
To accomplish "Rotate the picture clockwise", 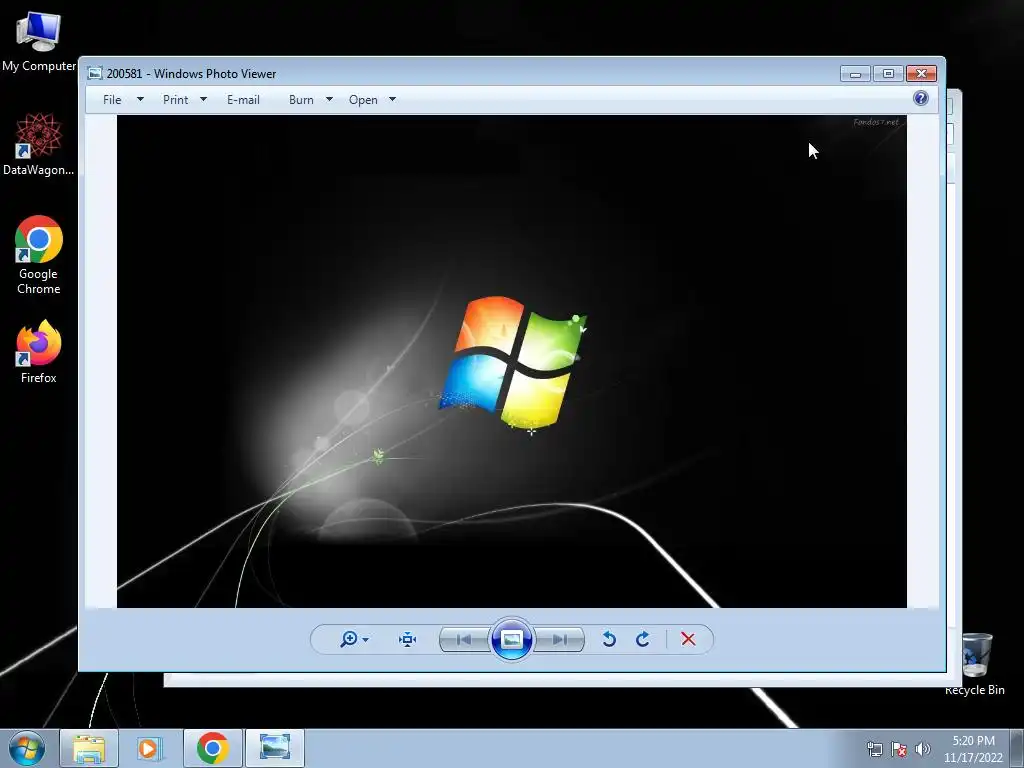I will (x=643, y=639).
